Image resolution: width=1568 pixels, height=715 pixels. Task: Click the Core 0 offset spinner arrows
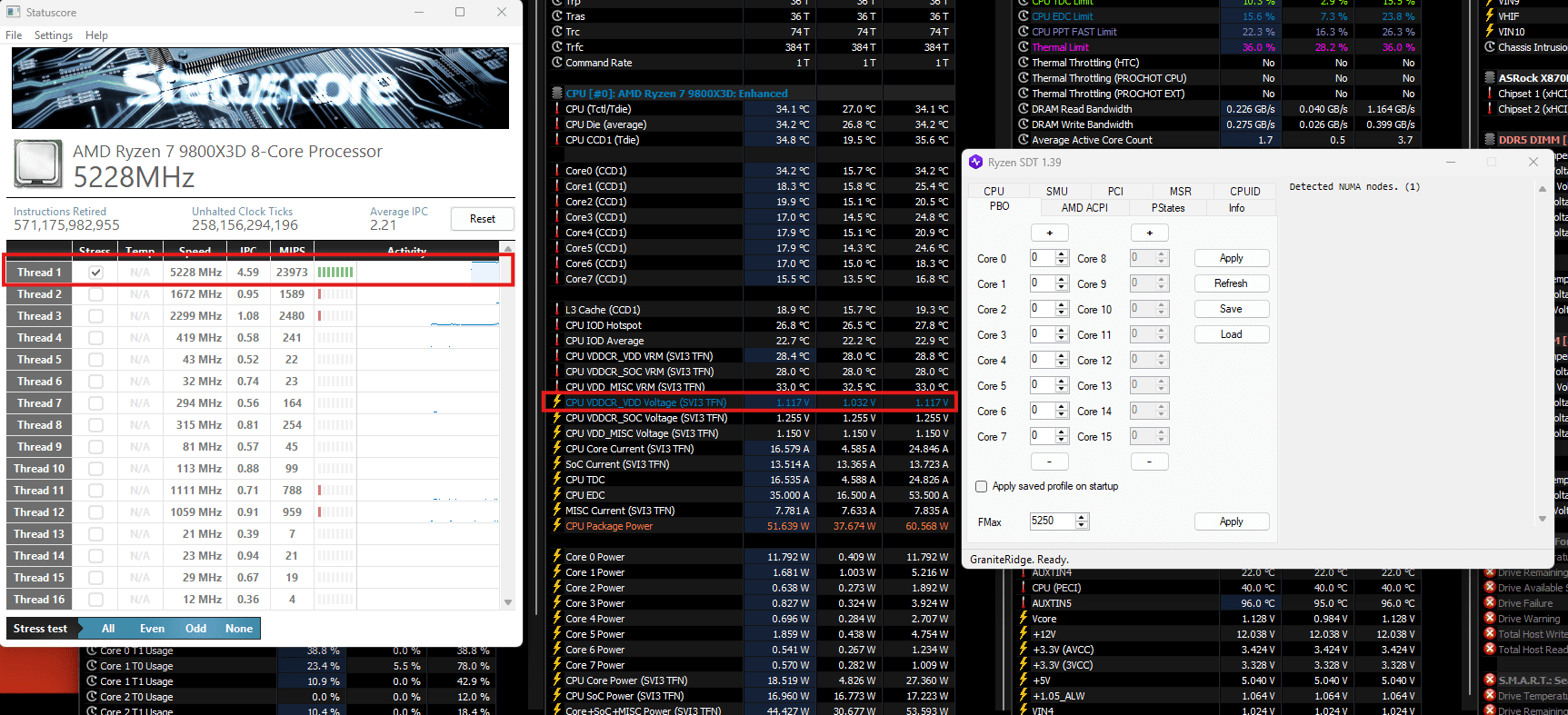[1062, 258]
